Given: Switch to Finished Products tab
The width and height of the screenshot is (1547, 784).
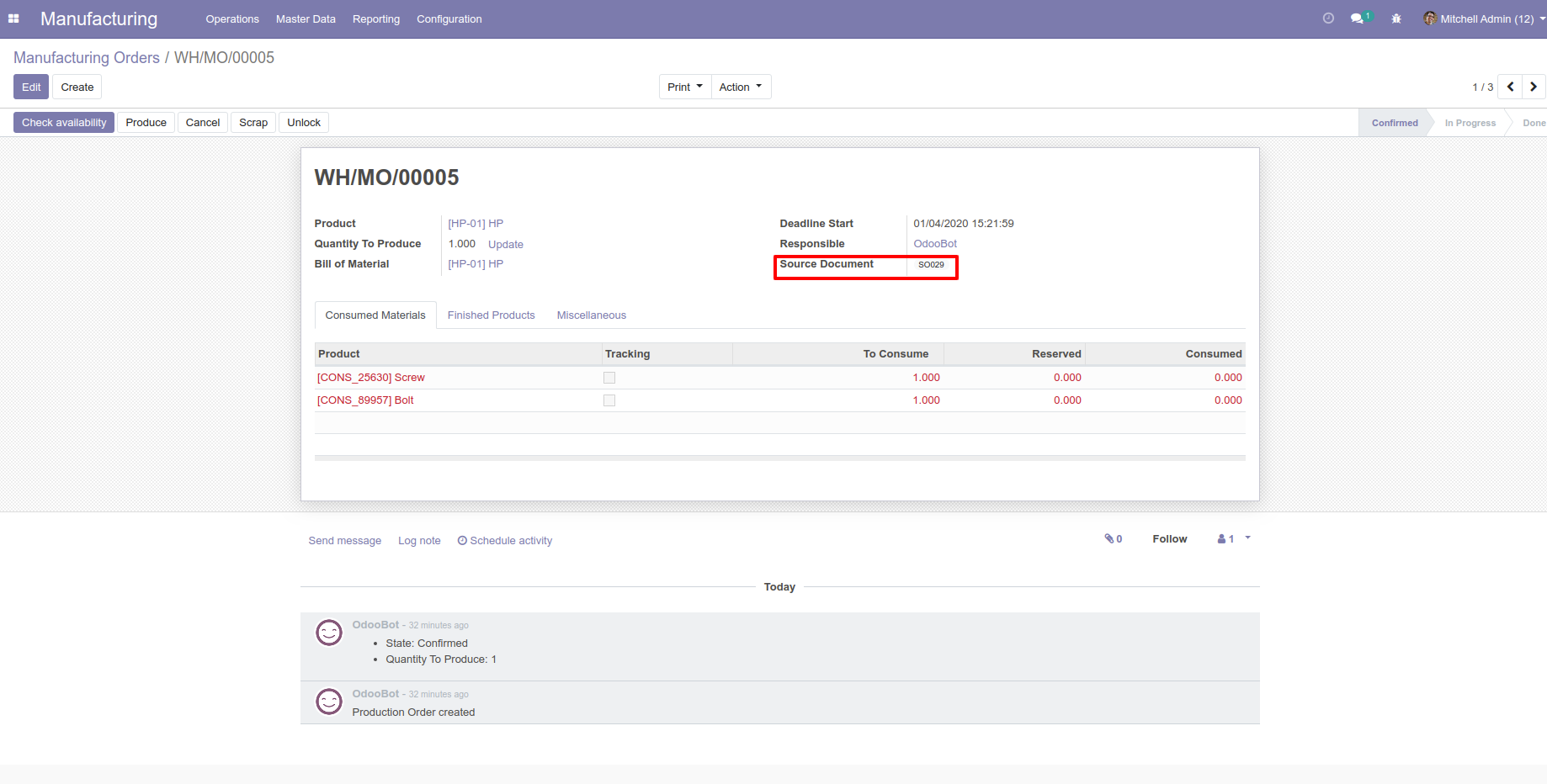Looking at the screenshot, I should tap(491, 315).
